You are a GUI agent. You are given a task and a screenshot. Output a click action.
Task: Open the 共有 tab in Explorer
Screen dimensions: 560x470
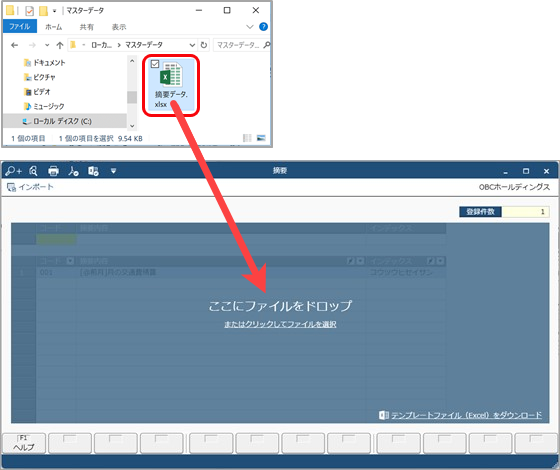tap(86, 27)
